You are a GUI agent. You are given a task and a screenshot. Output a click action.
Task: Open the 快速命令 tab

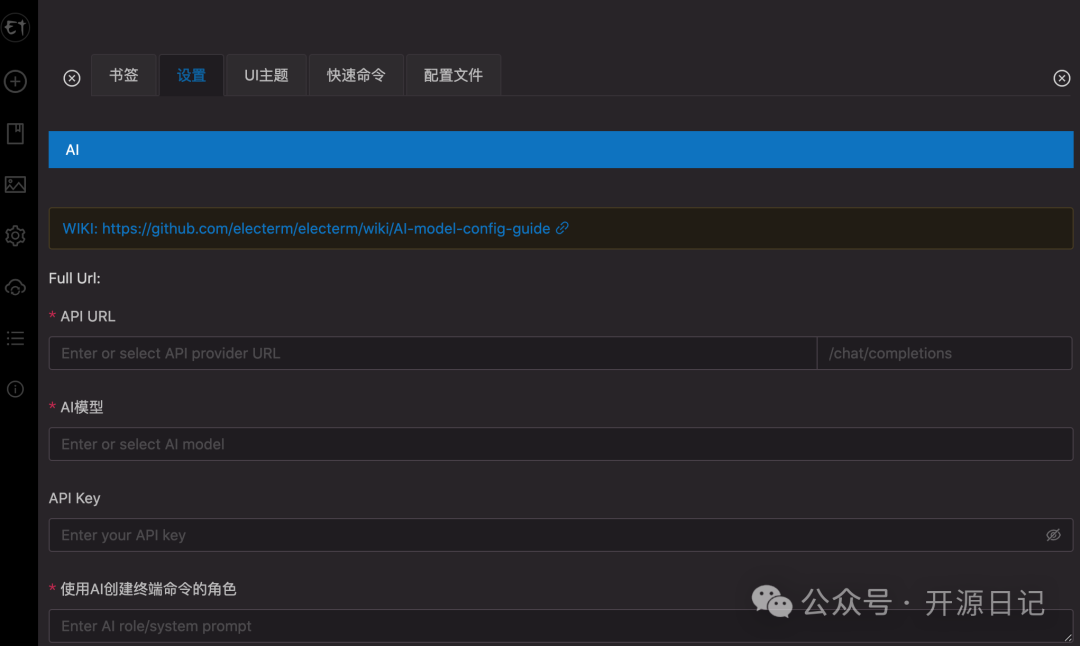(x=356, y=76)
